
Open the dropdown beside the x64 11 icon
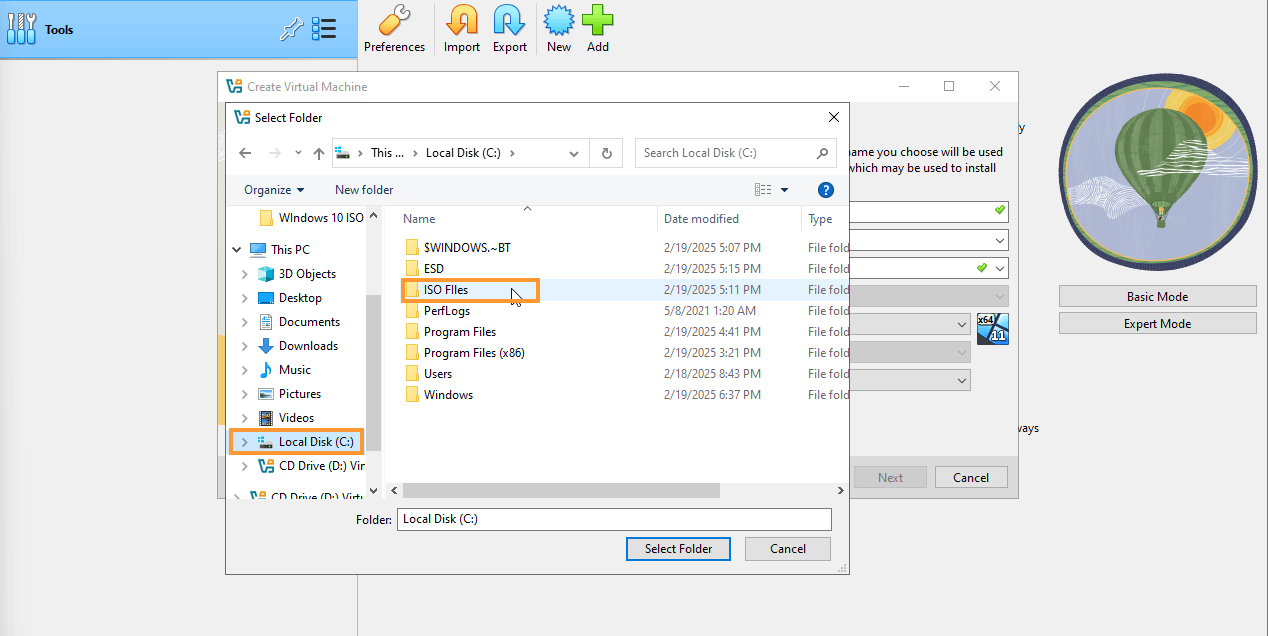962,324
